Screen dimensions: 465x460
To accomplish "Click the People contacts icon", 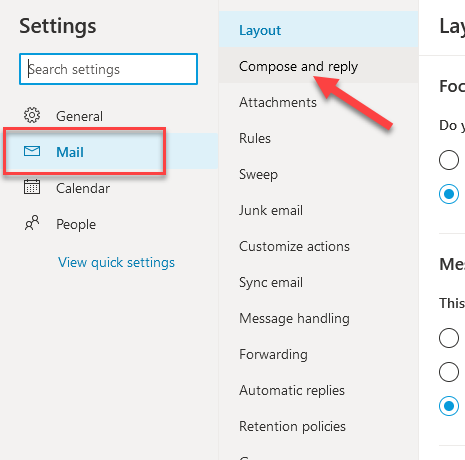I will coord(32,223).
